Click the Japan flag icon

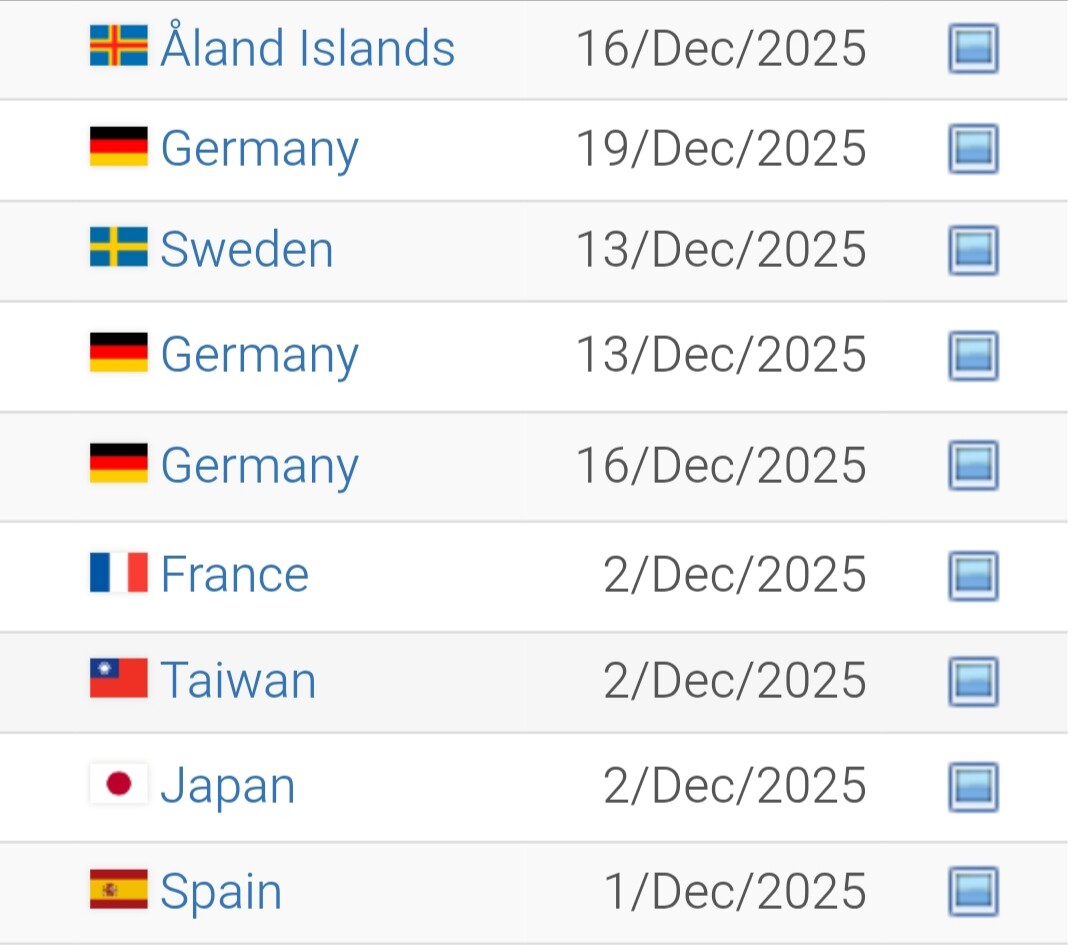pyautogui.click(x=119, y=784)
